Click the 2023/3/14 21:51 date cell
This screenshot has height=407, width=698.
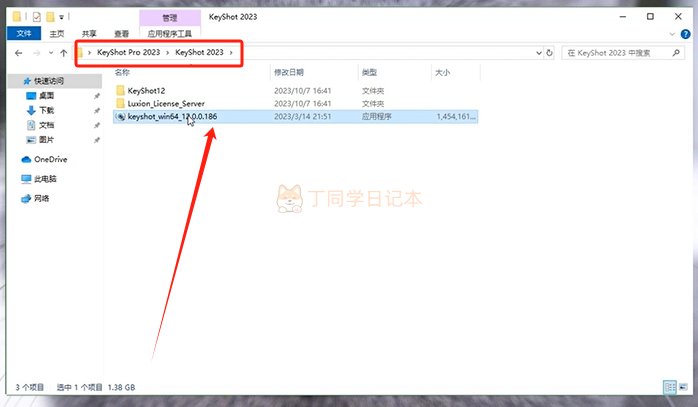click(x=303, y=117)
